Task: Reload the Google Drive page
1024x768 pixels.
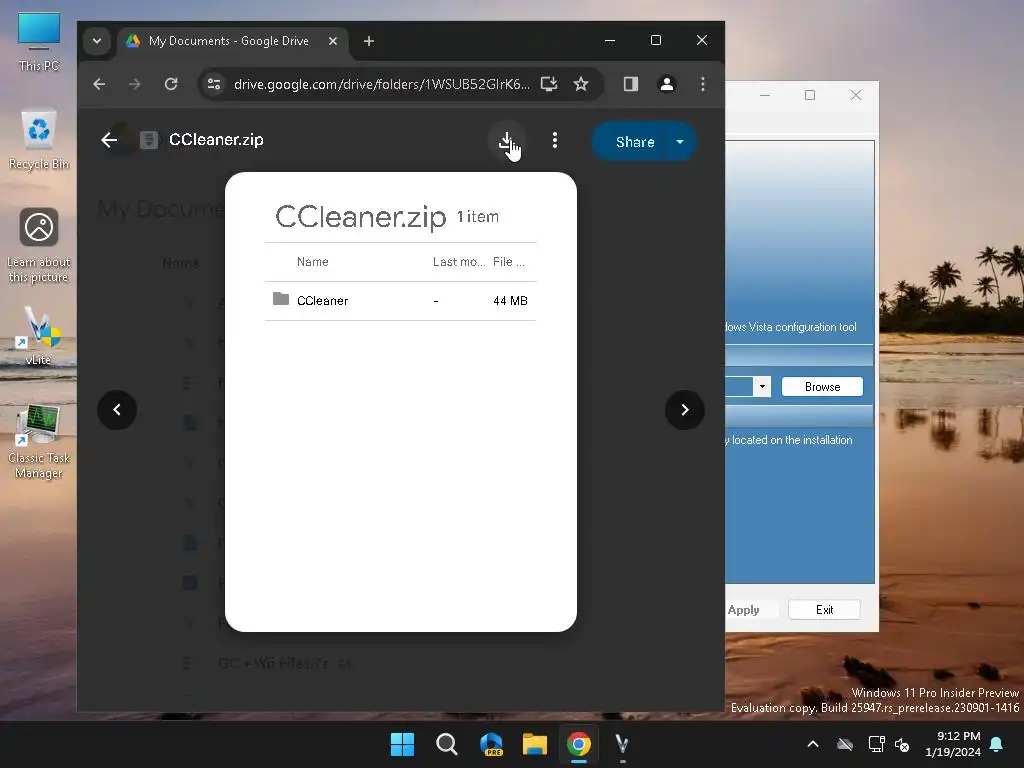Action: point(171,84)
